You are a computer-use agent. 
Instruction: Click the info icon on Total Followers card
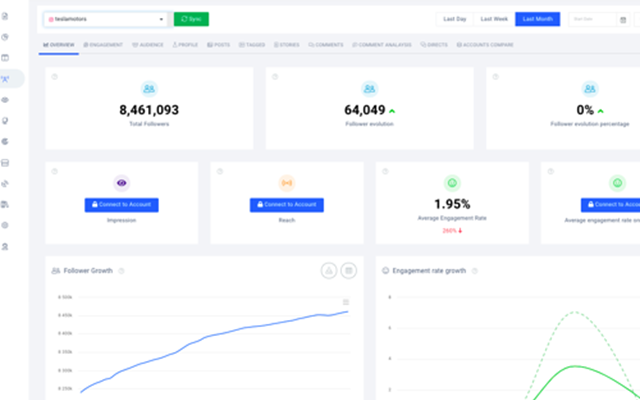pos(55,77)
